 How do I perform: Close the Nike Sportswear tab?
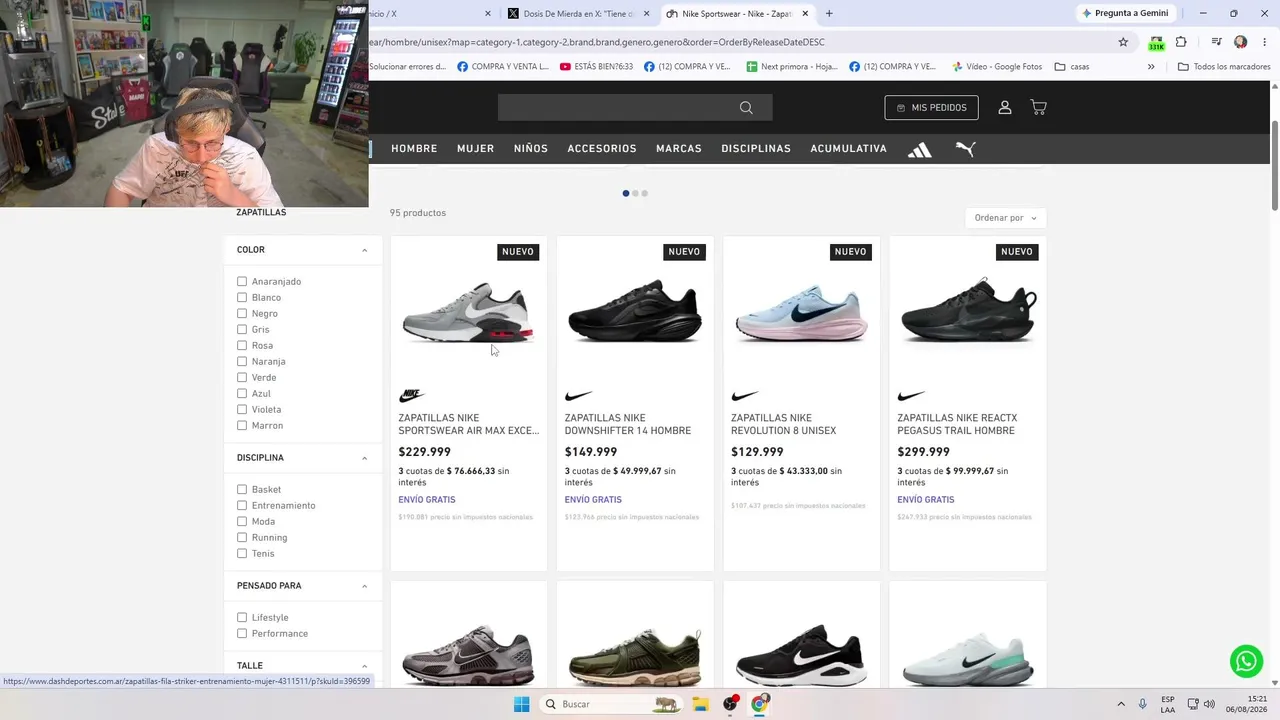[805, 14]
